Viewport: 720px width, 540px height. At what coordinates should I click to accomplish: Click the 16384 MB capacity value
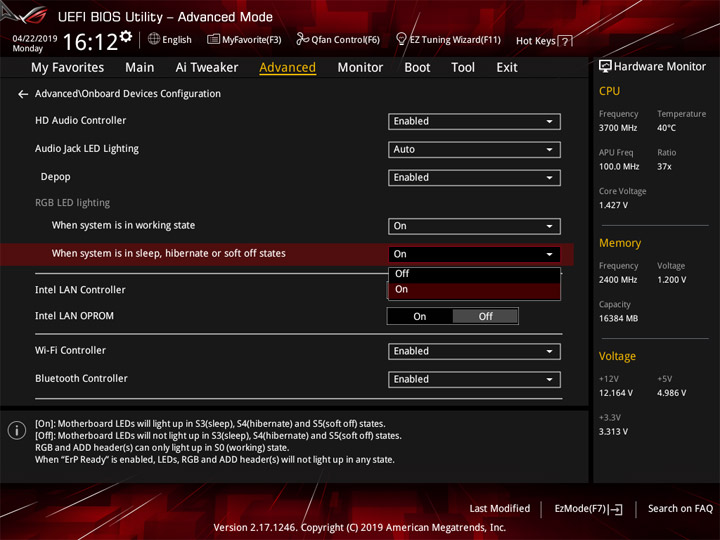(x=618, y=319)
